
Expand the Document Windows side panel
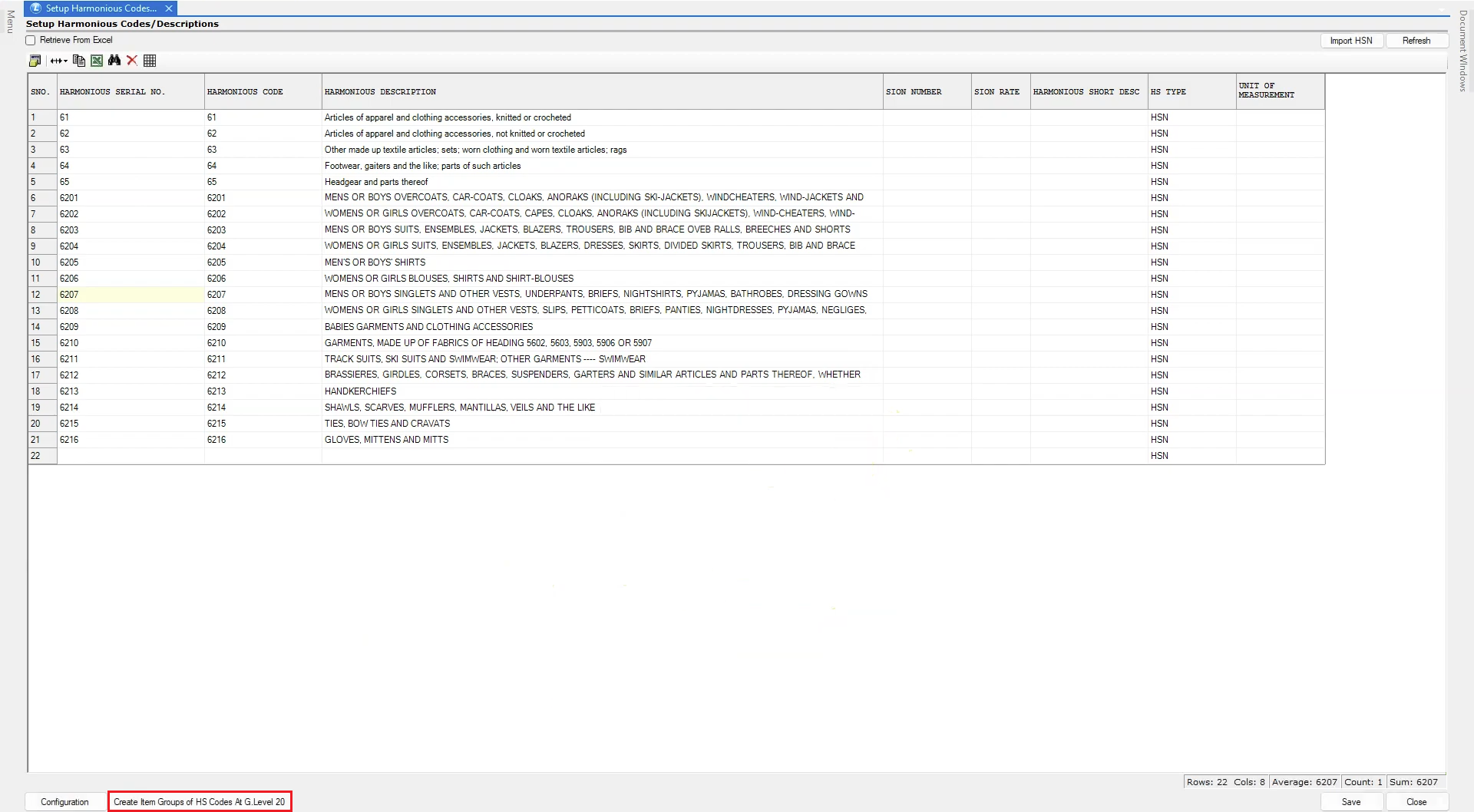point(1463,50)
